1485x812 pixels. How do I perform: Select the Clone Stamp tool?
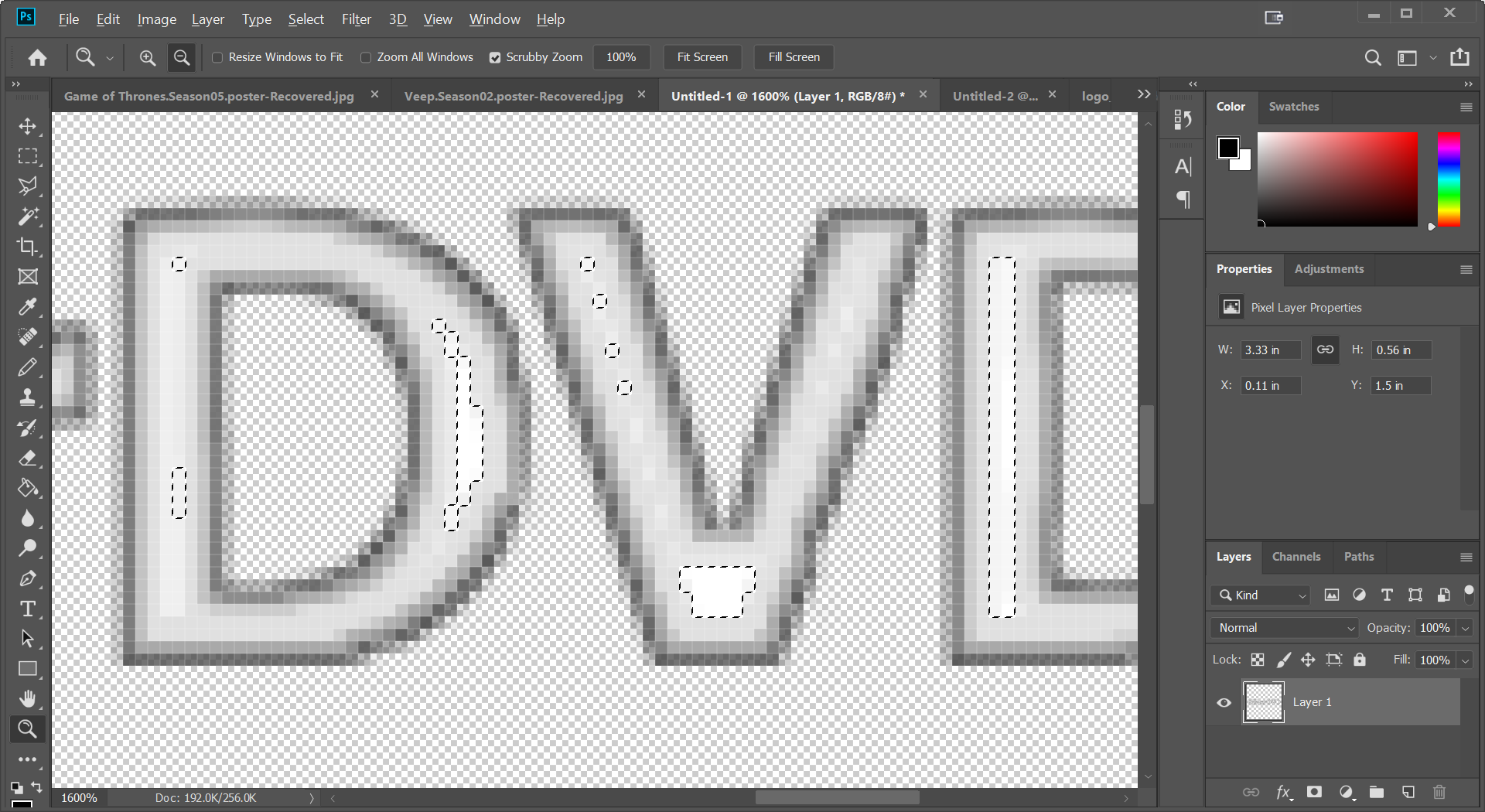28,397
